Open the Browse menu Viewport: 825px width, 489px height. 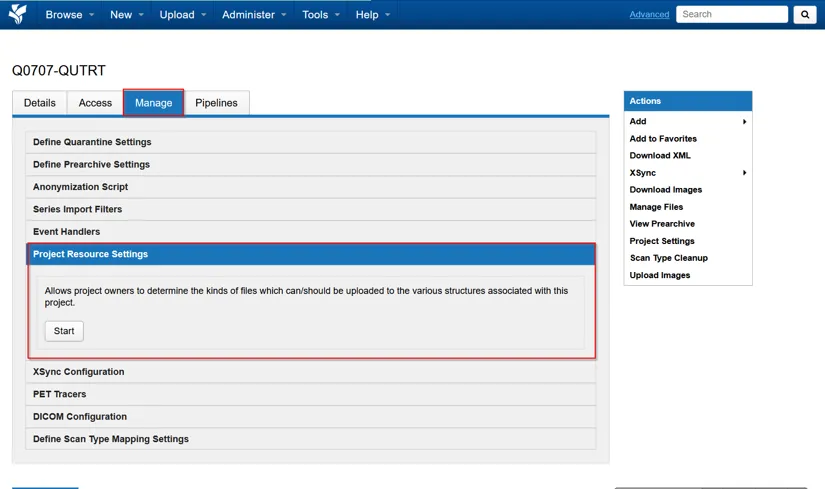[69, 15]
